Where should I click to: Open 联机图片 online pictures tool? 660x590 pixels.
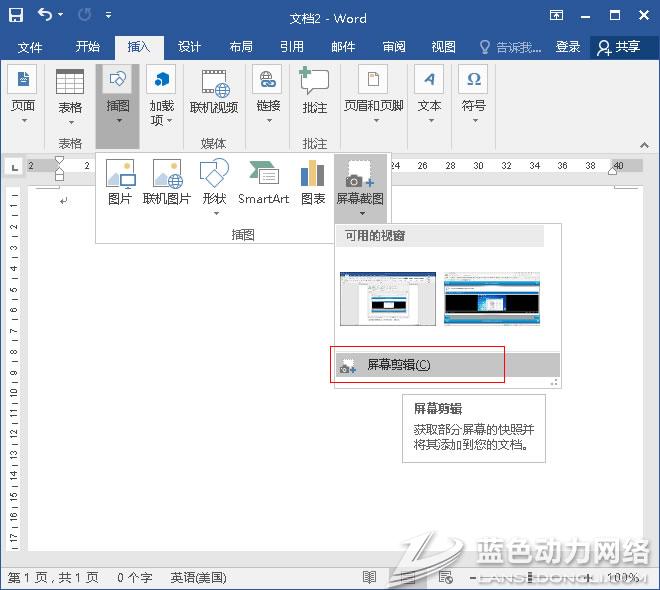click(167, 182)
